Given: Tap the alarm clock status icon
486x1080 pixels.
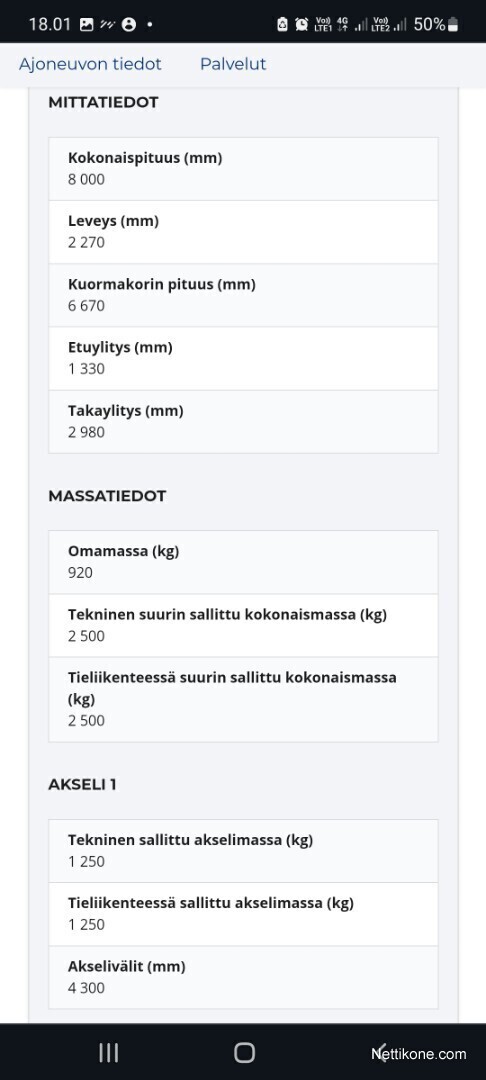Looking at the screenshot, I should click(302, 25).
